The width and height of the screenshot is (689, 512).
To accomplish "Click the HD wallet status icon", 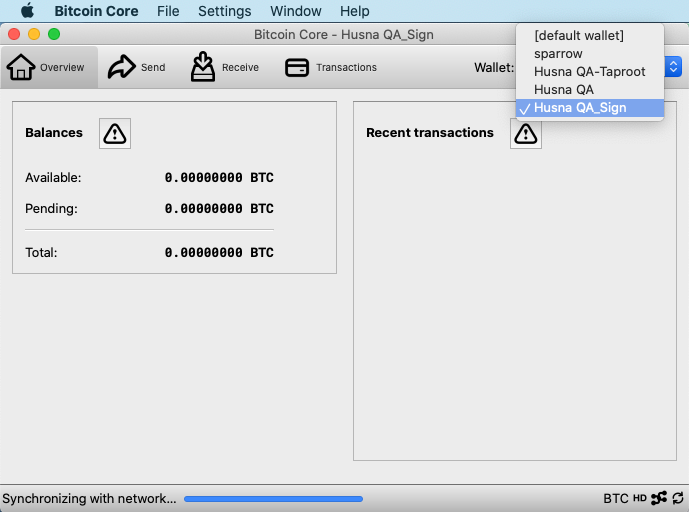I will coord(639,498).
